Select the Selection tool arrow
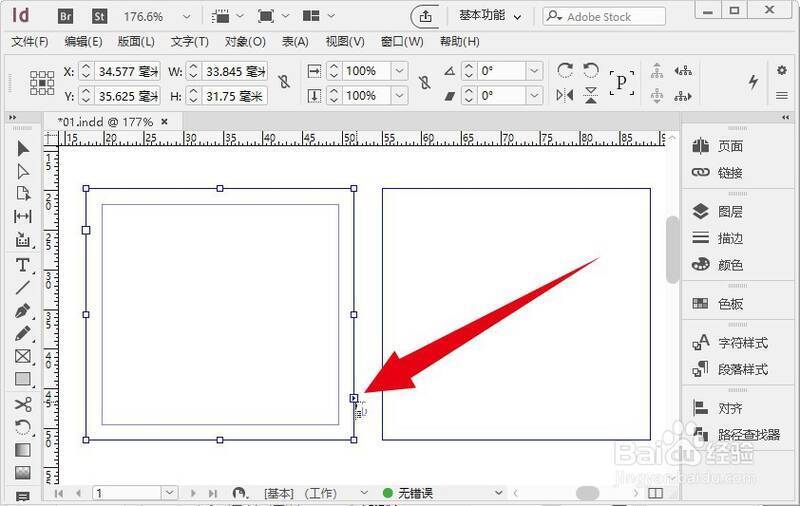800x506 pixels. 23,148
